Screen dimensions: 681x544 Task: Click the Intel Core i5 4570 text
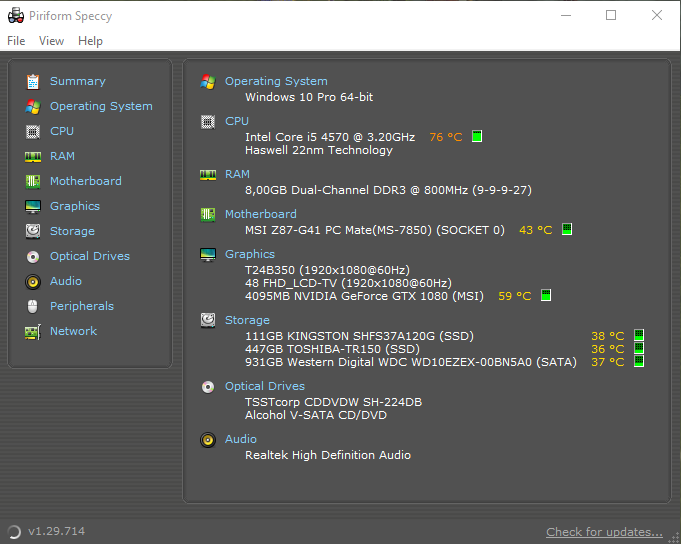tap(330, 137)
